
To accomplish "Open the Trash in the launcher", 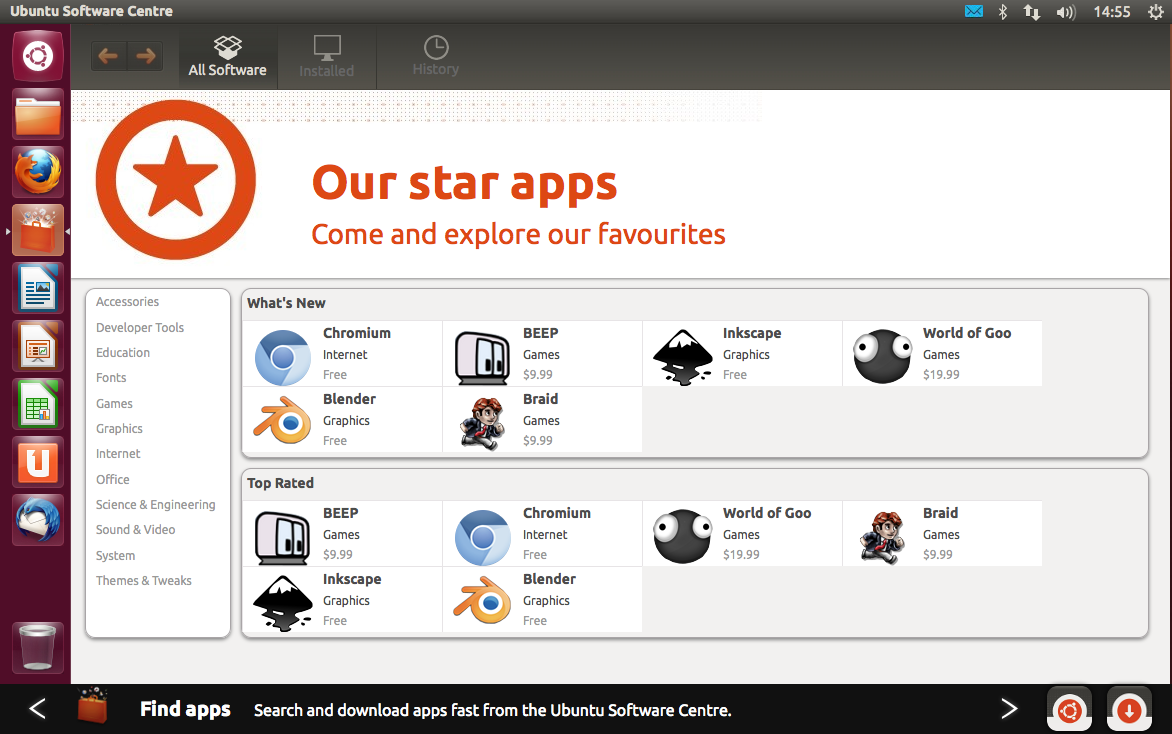I will (x=37, y=647).
